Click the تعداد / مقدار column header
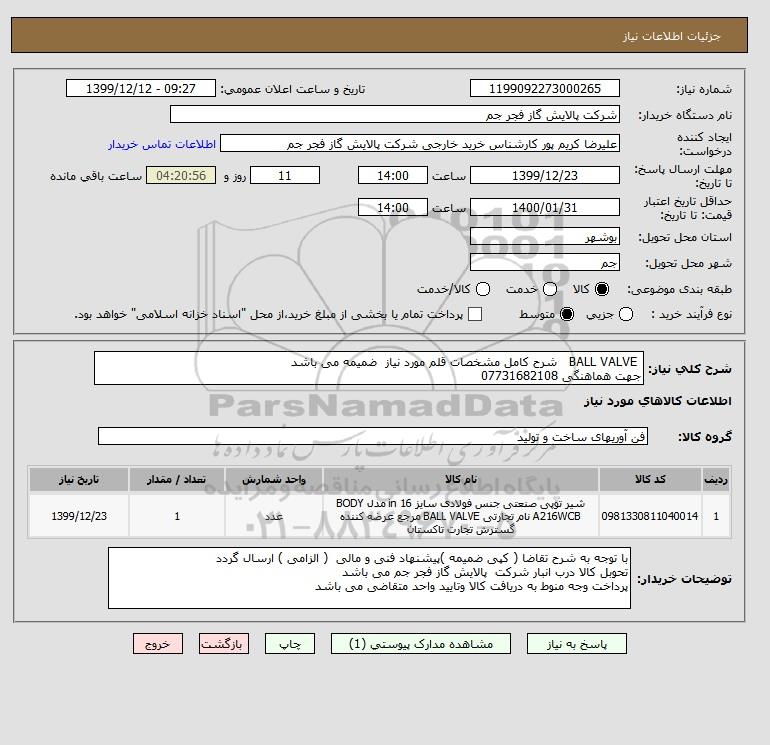770x745 pixels. (177, 479)
